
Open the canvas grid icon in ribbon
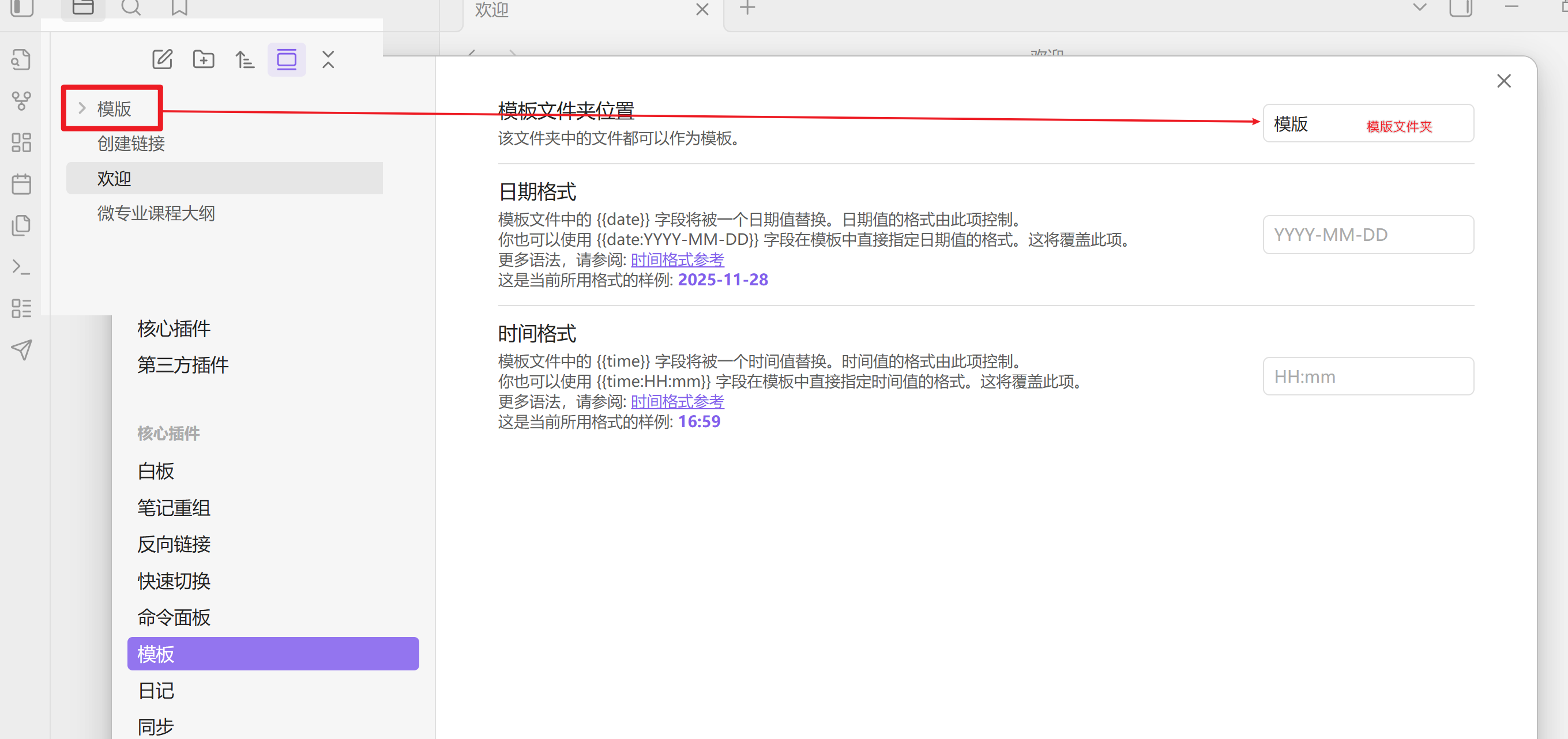21,142
